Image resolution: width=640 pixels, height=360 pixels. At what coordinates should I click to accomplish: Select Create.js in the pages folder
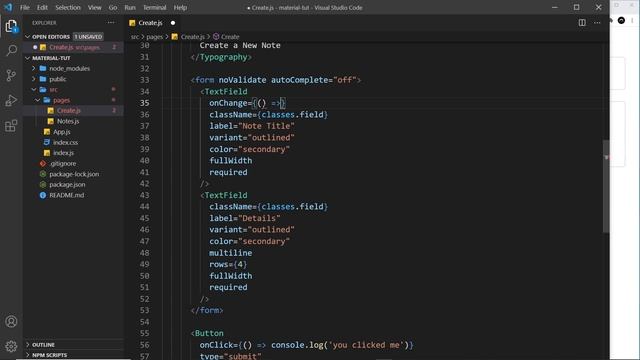(73, 111)
